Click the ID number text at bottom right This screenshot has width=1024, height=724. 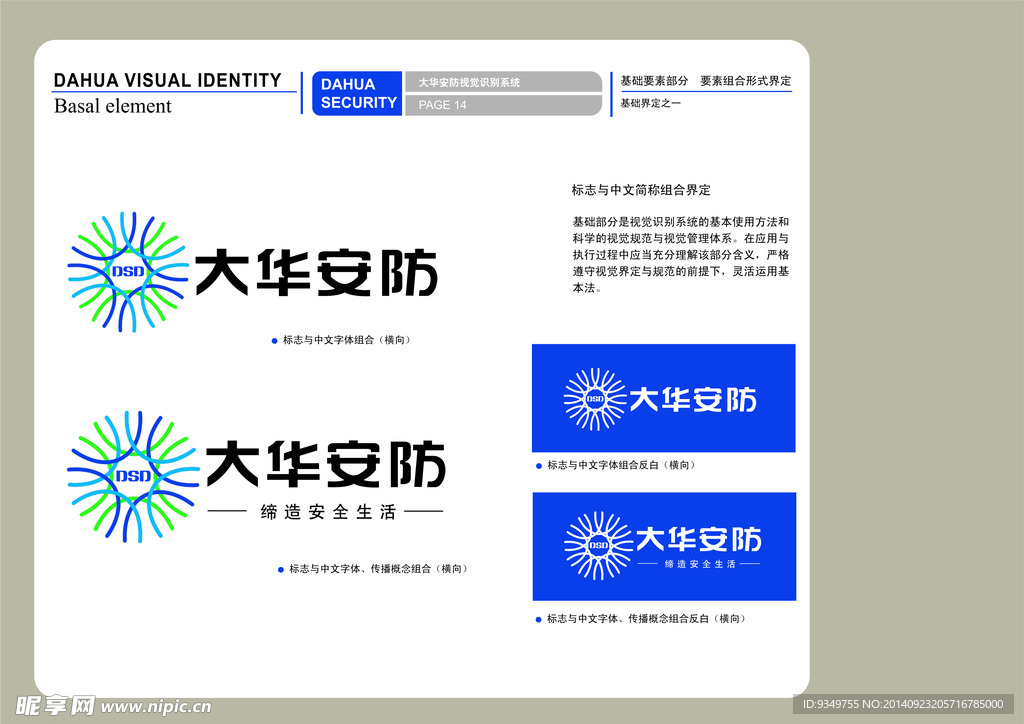(903, 704)
